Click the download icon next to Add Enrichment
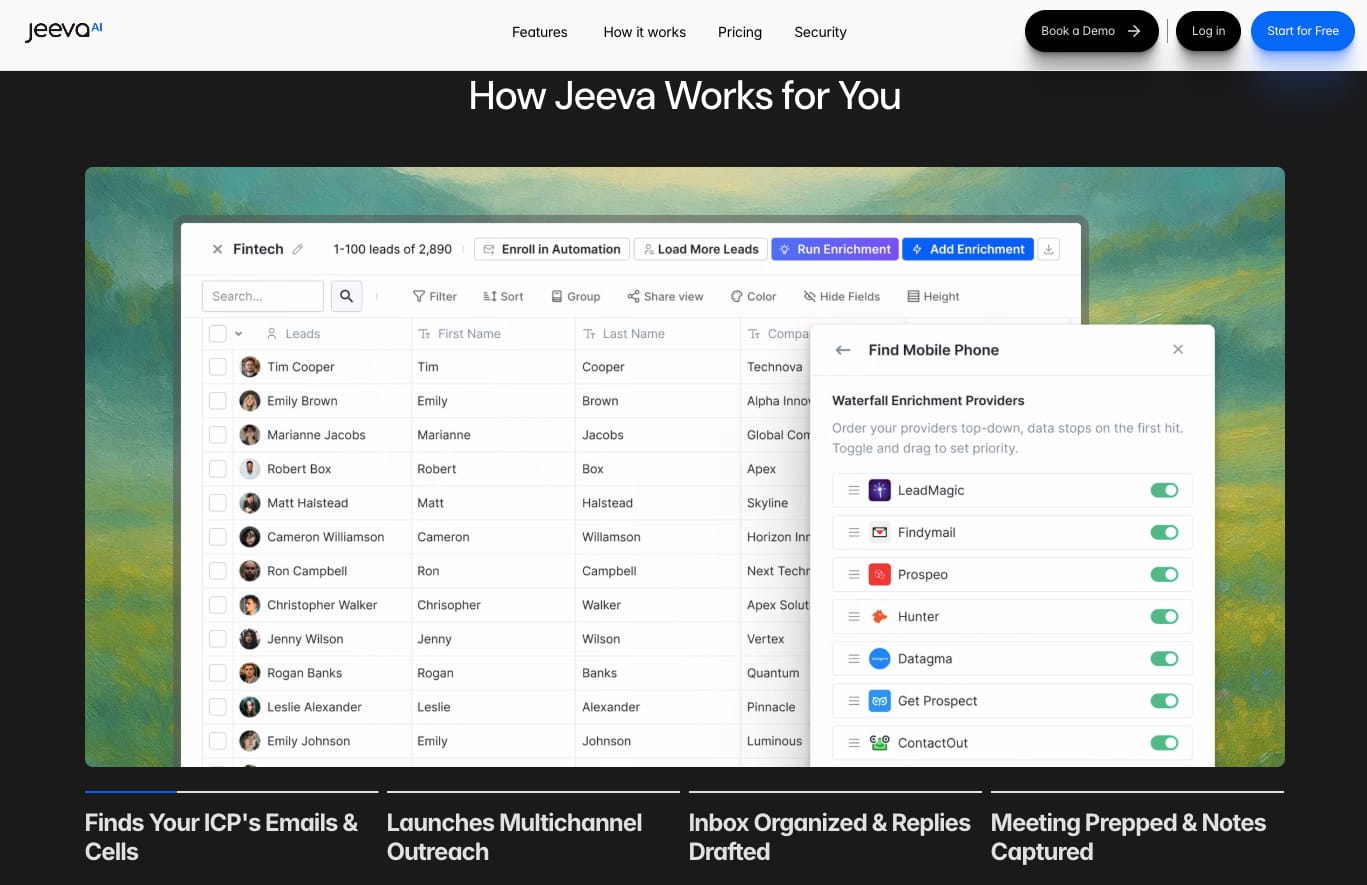1367x885 pixels. (1048, 249)
